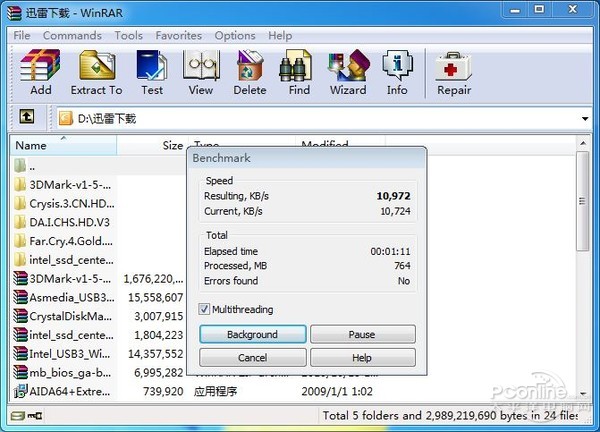Select the DA.I.CHS.HD.V3 folder icon
Viewport: 600px width, 432px height.
(x=20, y=222)
